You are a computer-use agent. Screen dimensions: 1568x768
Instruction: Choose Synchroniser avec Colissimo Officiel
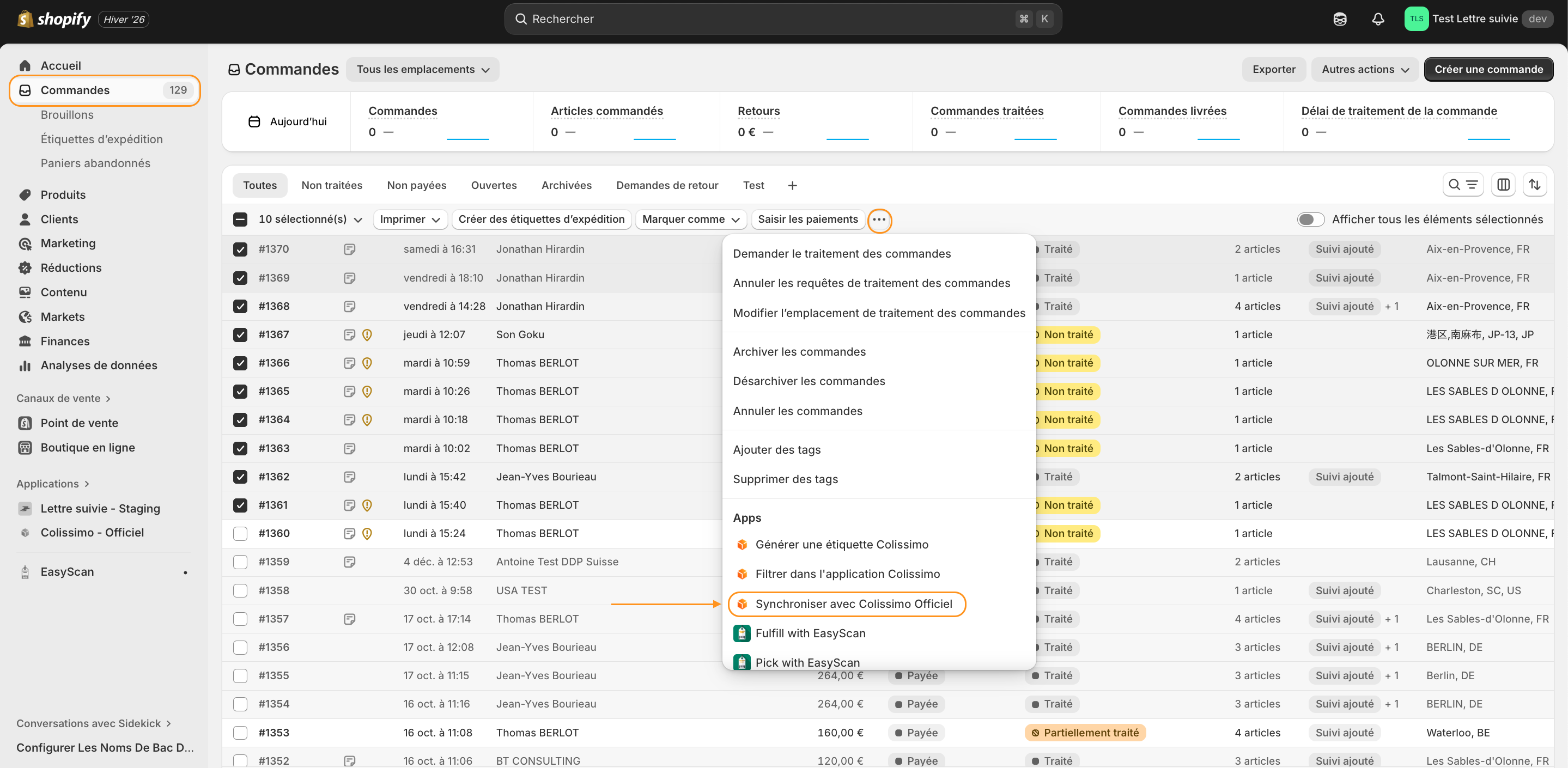[853, 604]
